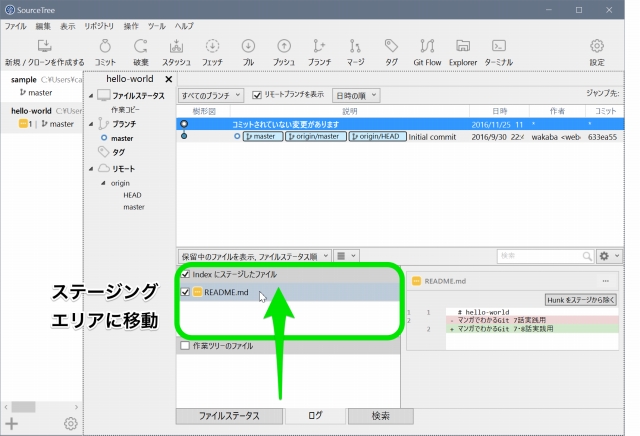
Task: Click the removed diff line highlighted in red
Action: tap(532, 320)
